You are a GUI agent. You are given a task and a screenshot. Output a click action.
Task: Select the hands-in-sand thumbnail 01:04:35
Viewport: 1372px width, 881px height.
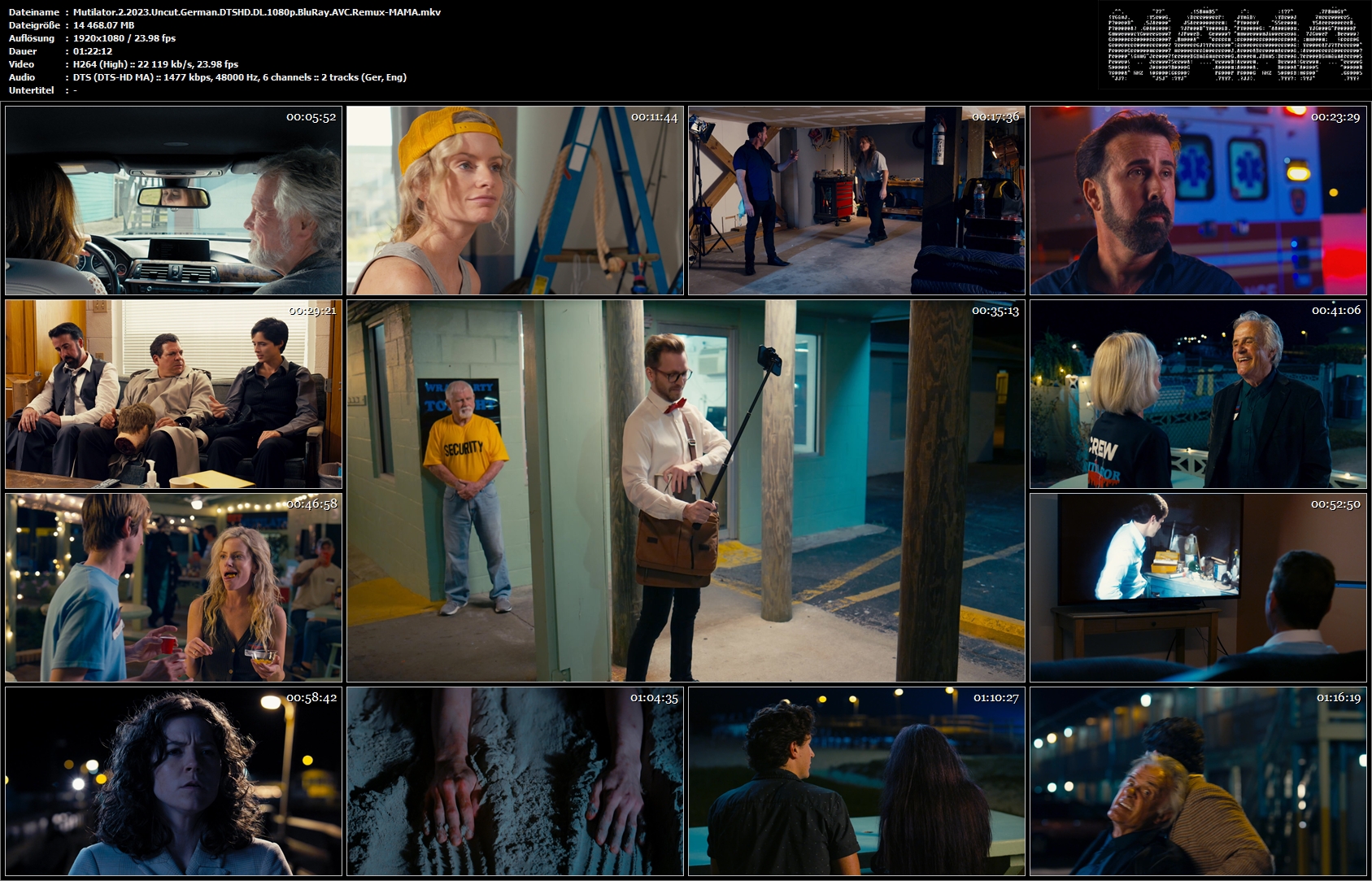point(515,781)
